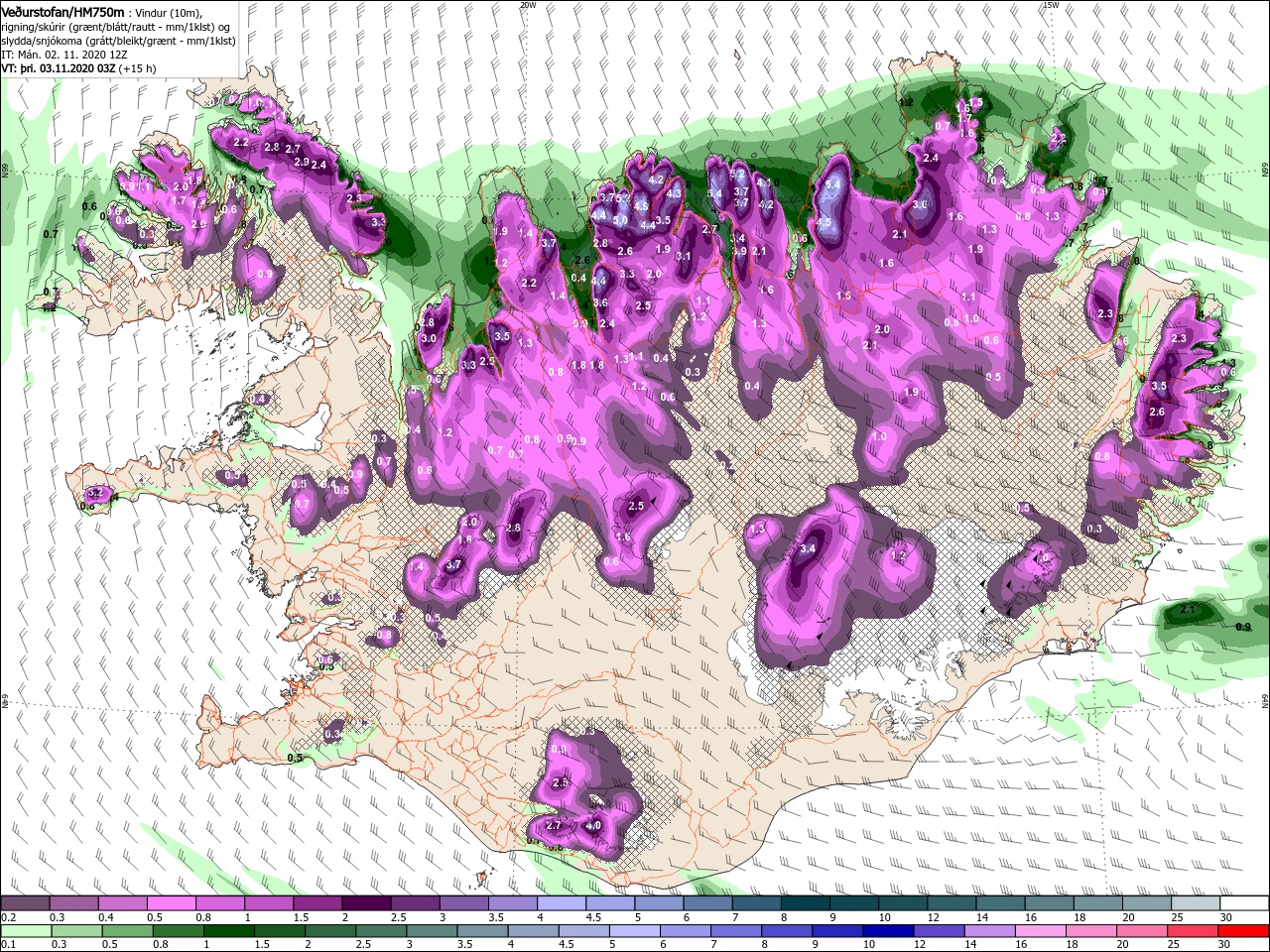This screenshot has height=952, width=1270.
Task: Click the Veðurstofan/HM750m map title
Action: click(64, 11)
